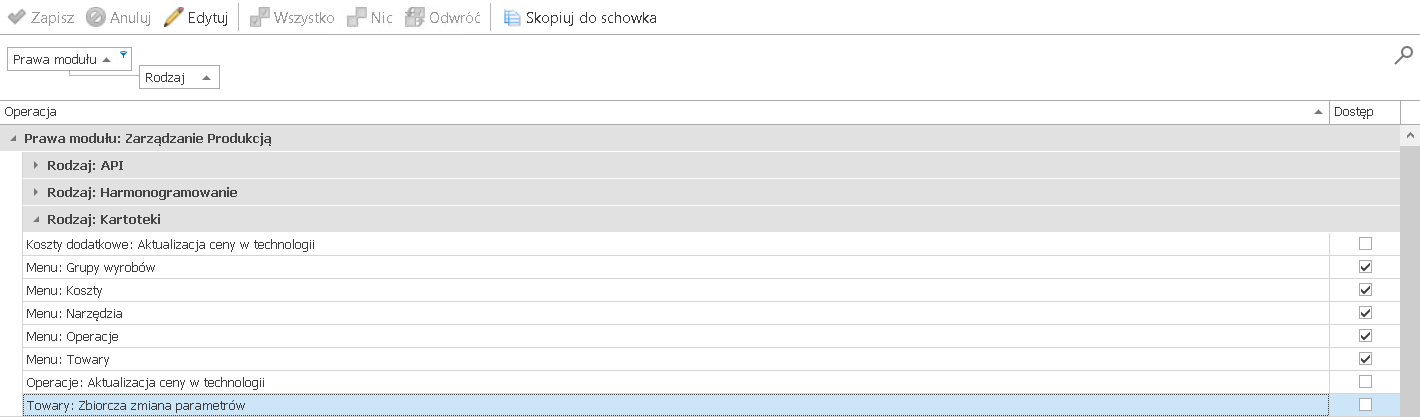The height and width of the screenshot is (417, 1420).
Task: Uncheck access for Menu: Grupy wyrobów
Action: point(1365,267)
